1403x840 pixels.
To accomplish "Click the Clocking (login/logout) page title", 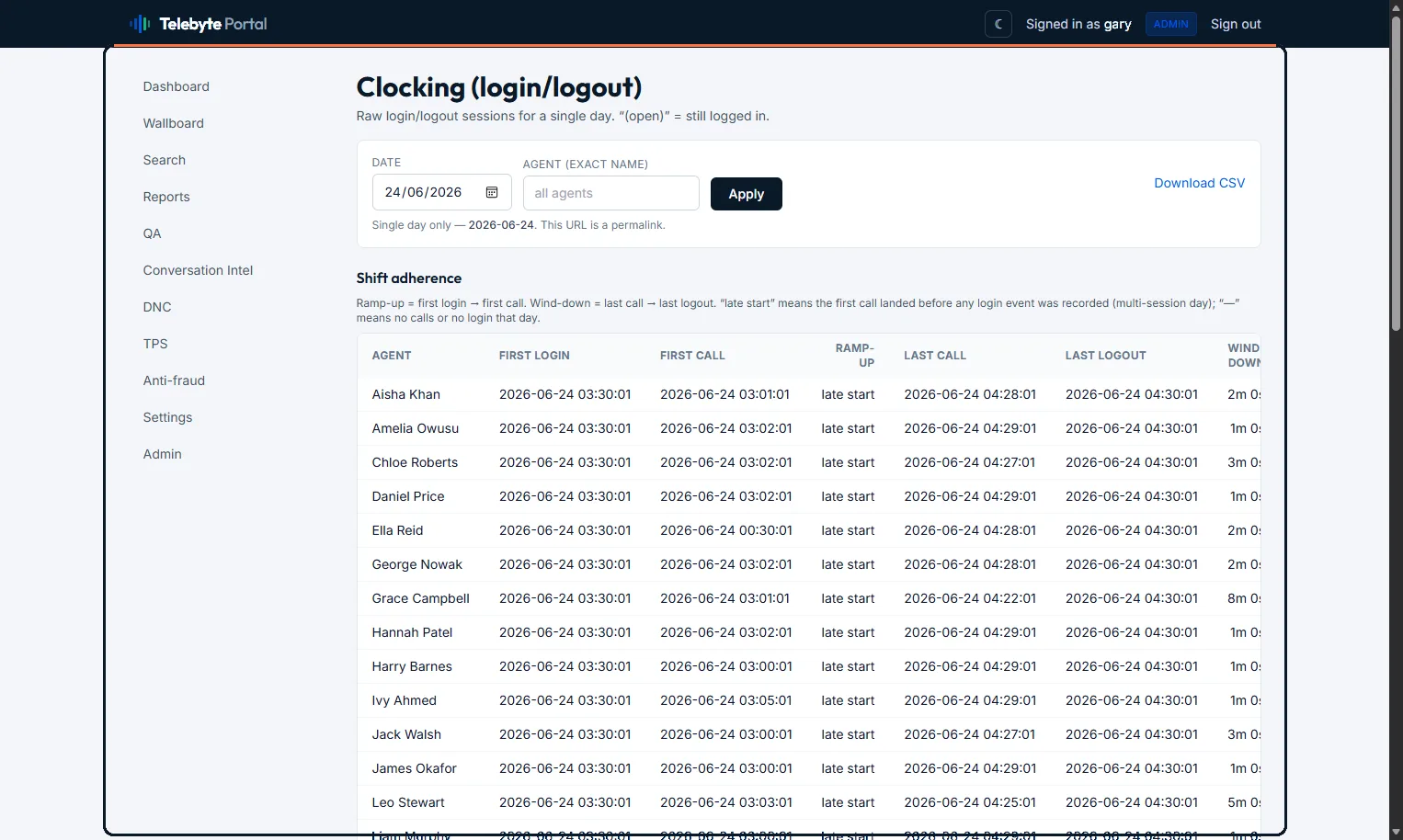I will 499,87.
